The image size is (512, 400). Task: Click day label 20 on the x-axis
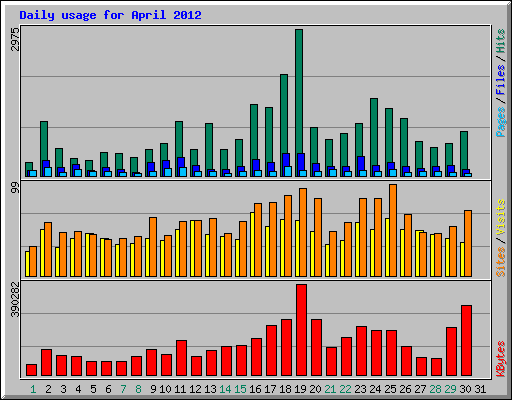(x=315, y=389)
